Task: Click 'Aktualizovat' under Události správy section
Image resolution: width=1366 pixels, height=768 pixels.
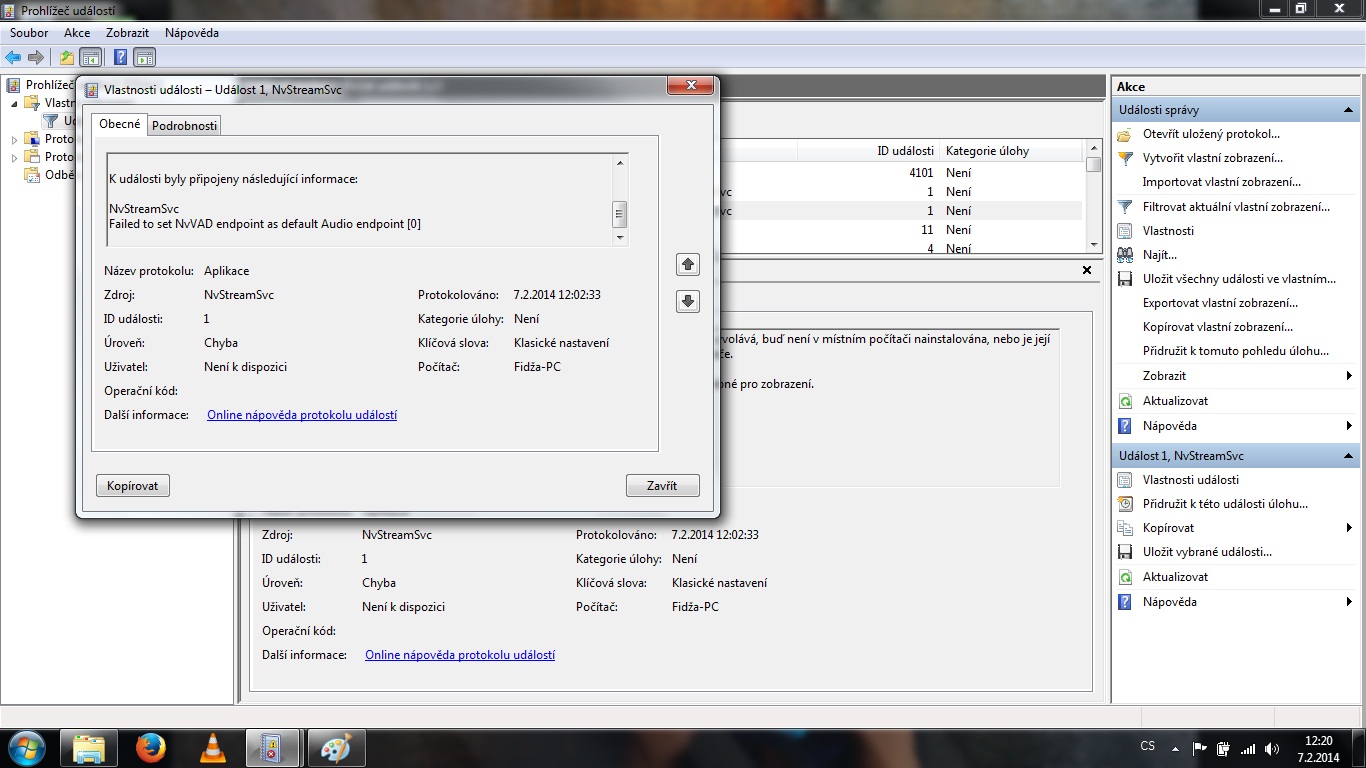Action: [1175, 401]
